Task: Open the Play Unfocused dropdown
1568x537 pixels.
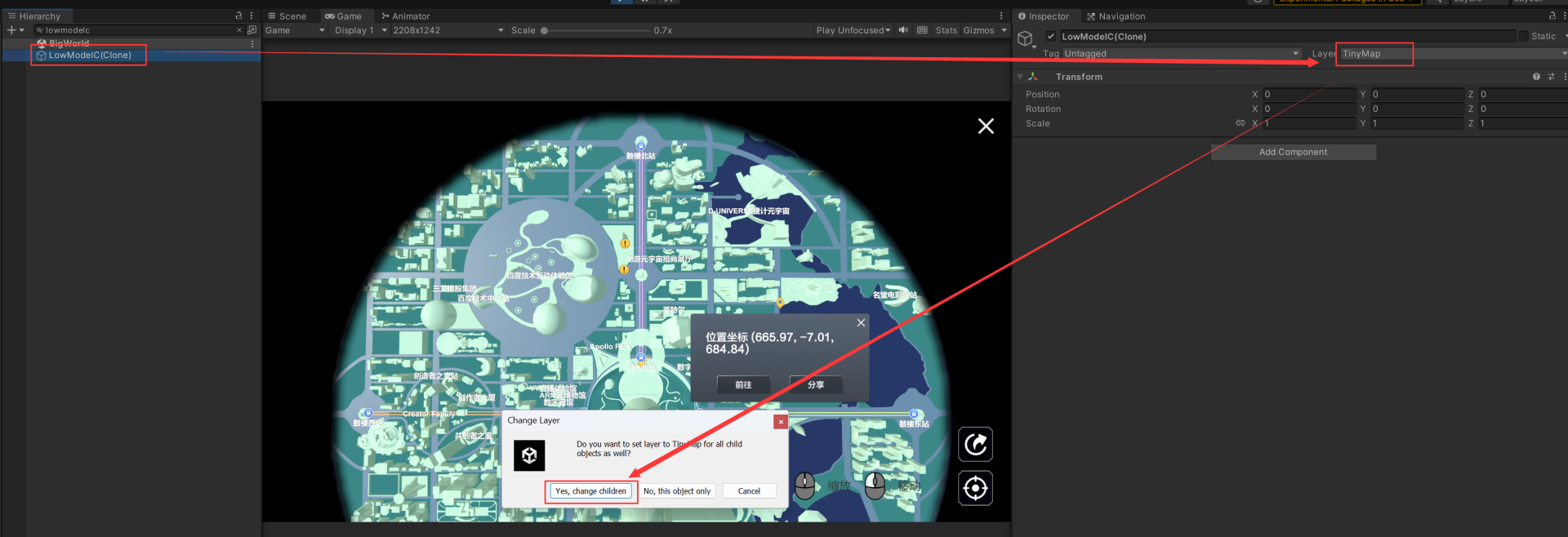Action: pos(853,30)
